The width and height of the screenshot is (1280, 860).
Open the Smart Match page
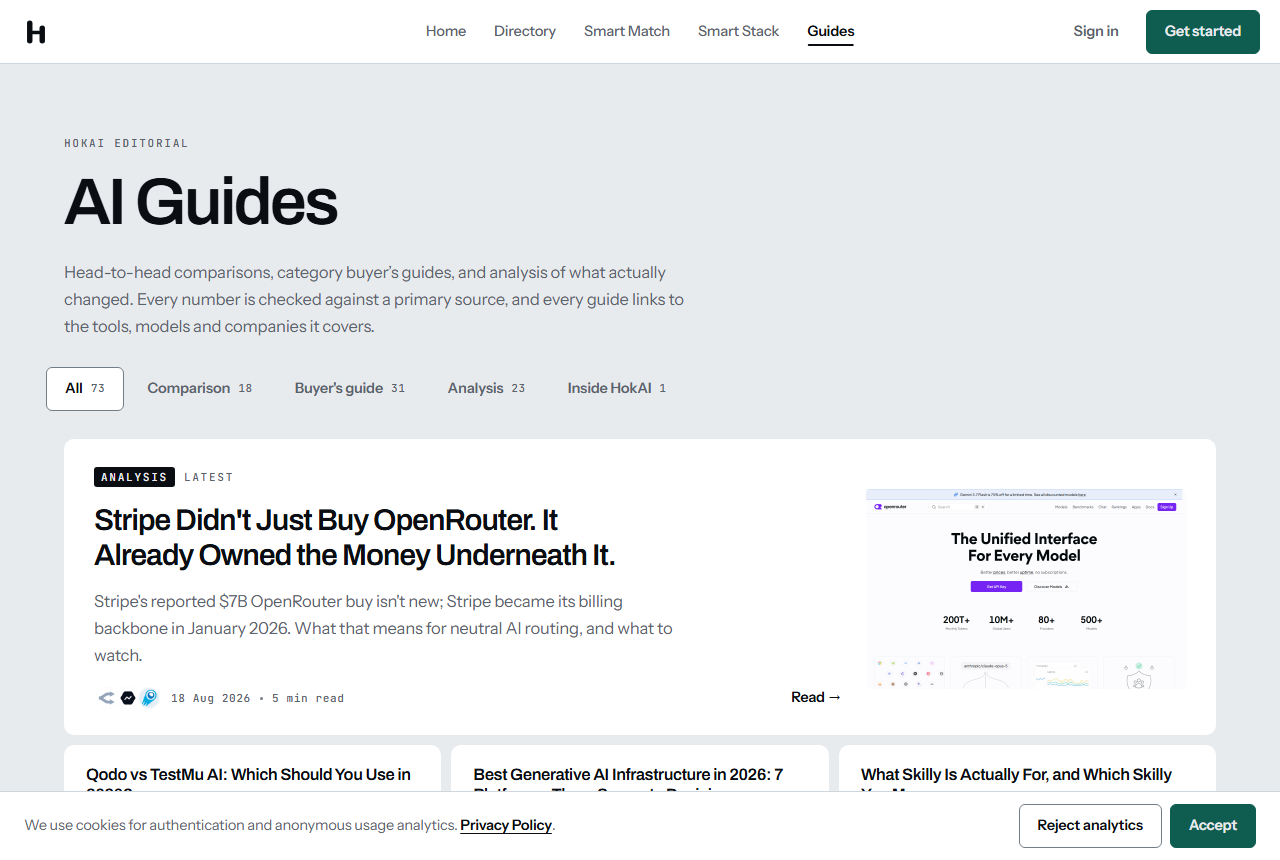[627, 31]
